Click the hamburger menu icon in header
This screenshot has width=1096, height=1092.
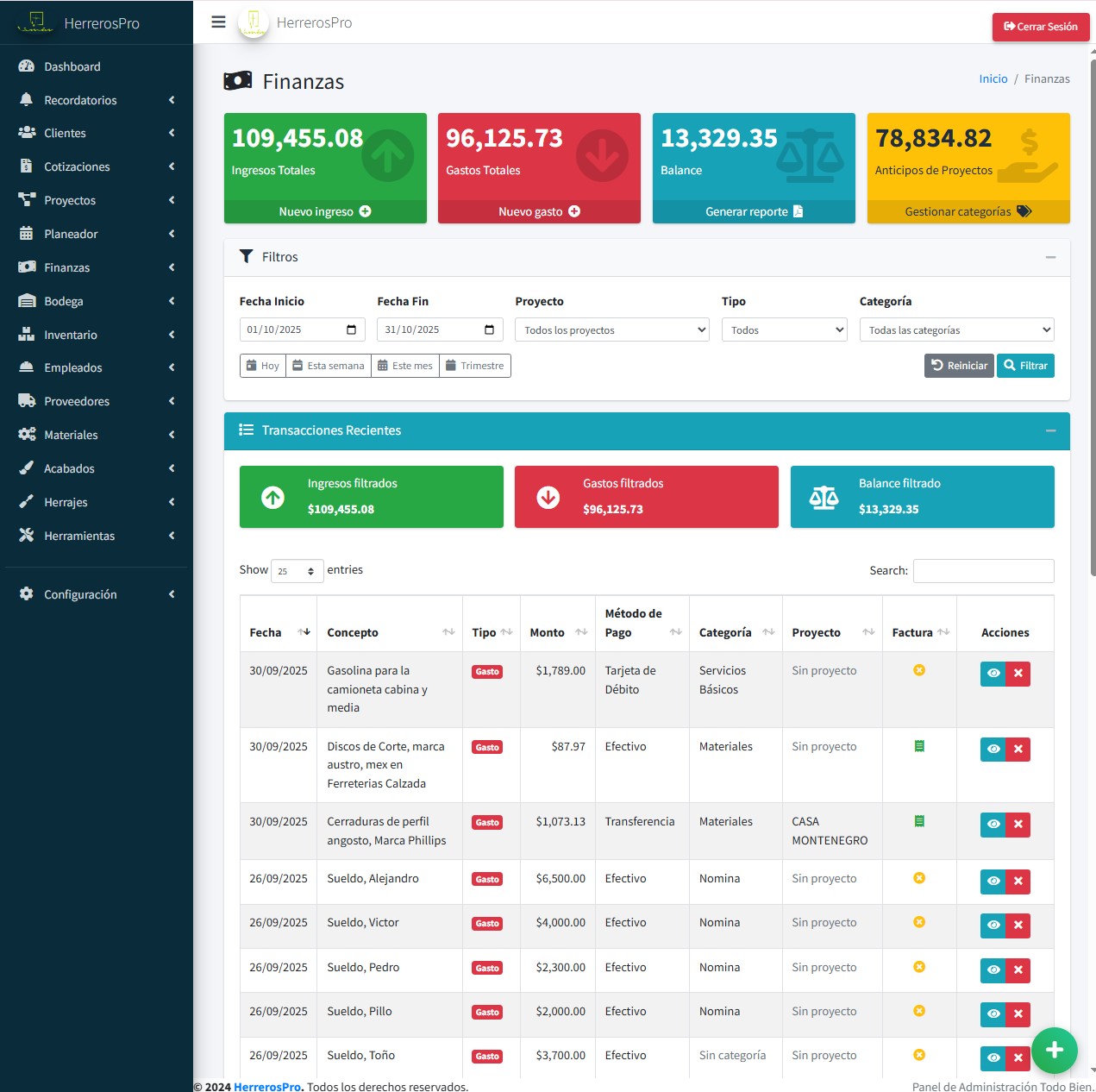click(218, 22)
